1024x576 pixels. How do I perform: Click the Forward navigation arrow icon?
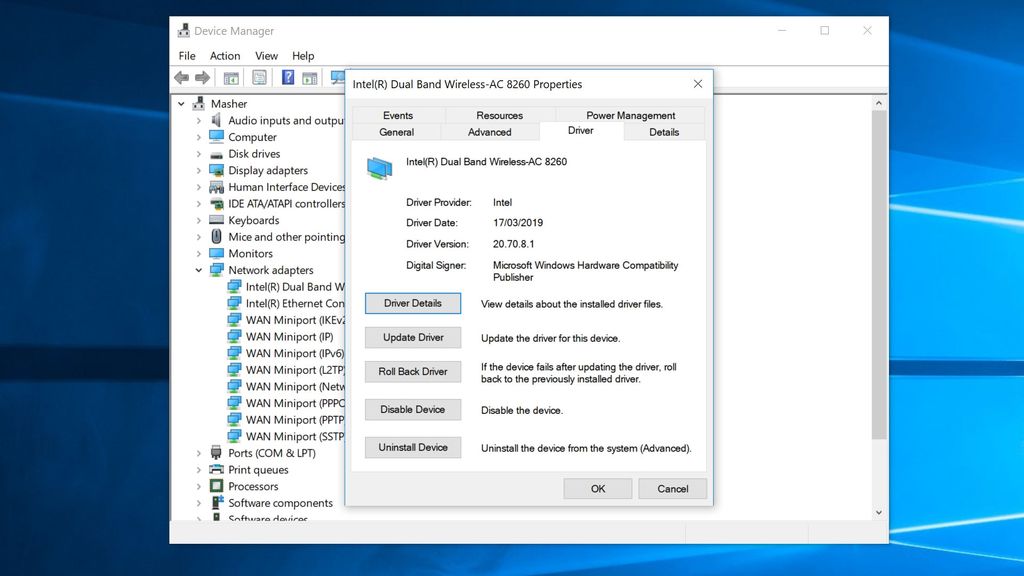point(202,77)
